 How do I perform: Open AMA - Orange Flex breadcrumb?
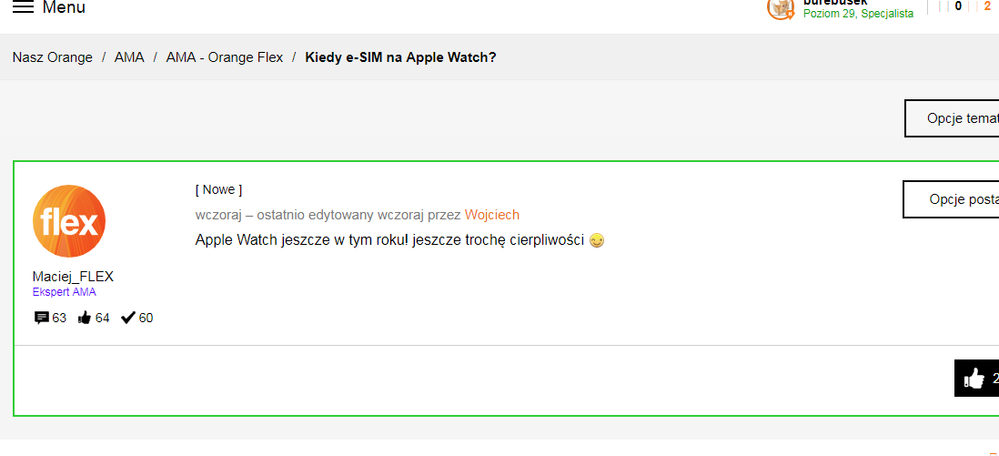[224, 57]
